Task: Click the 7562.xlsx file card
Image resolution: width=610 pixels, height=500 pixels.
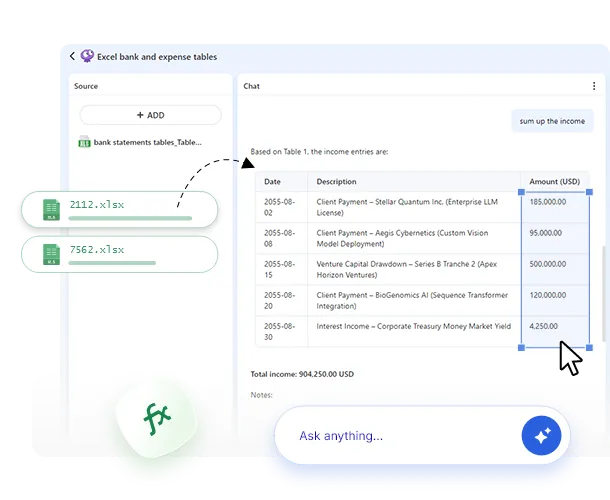Action: pyautogui.click(x=119, y=254)
